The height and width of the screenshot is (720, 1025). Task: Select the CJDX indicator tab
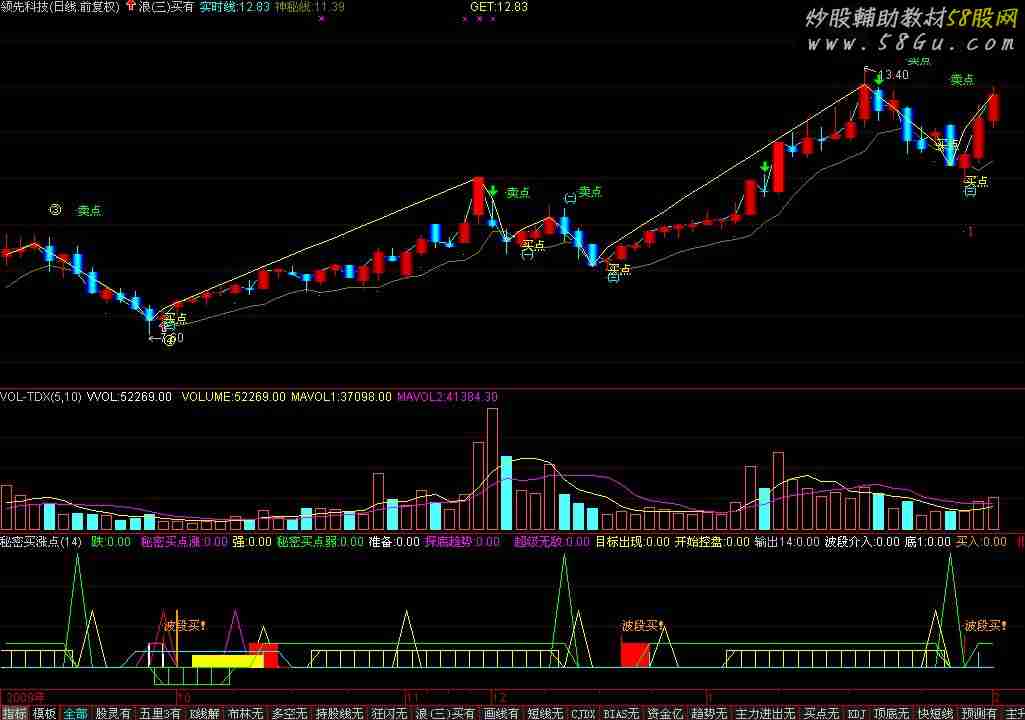pos(583,713)
